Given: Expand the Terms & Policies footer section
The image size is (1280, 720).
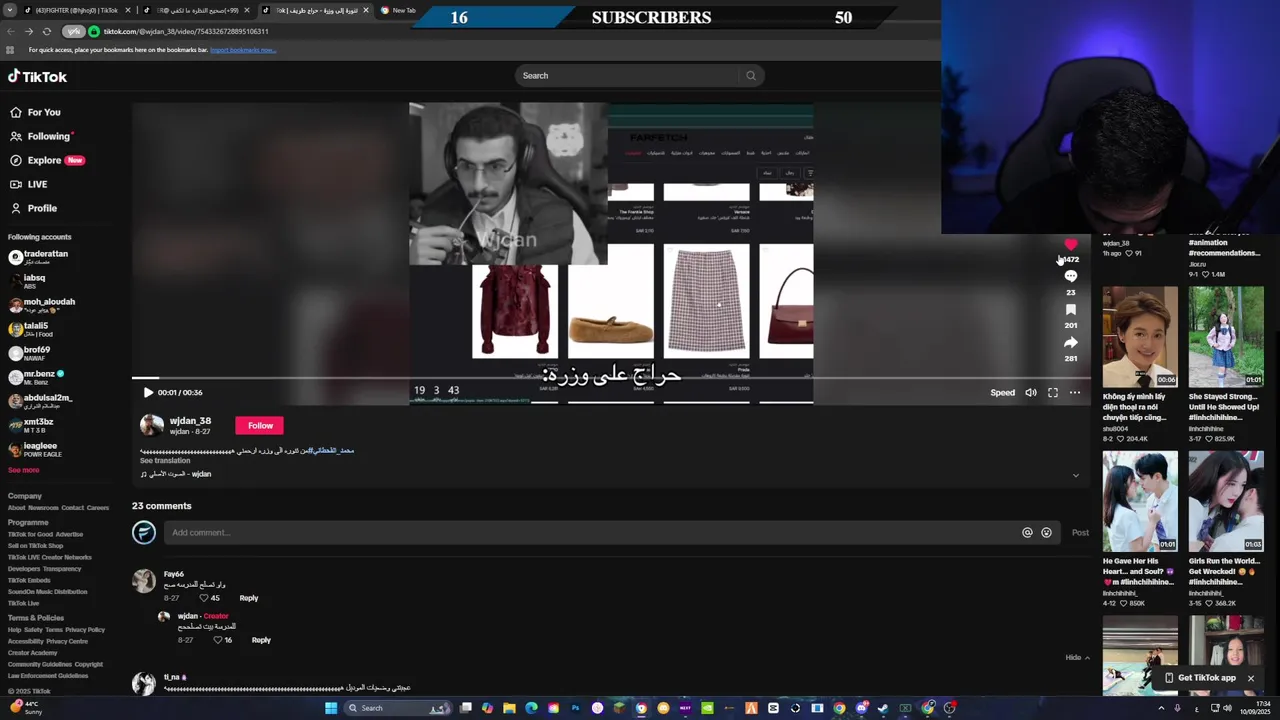Looking at the screenshot, I should tap(36, 618).
